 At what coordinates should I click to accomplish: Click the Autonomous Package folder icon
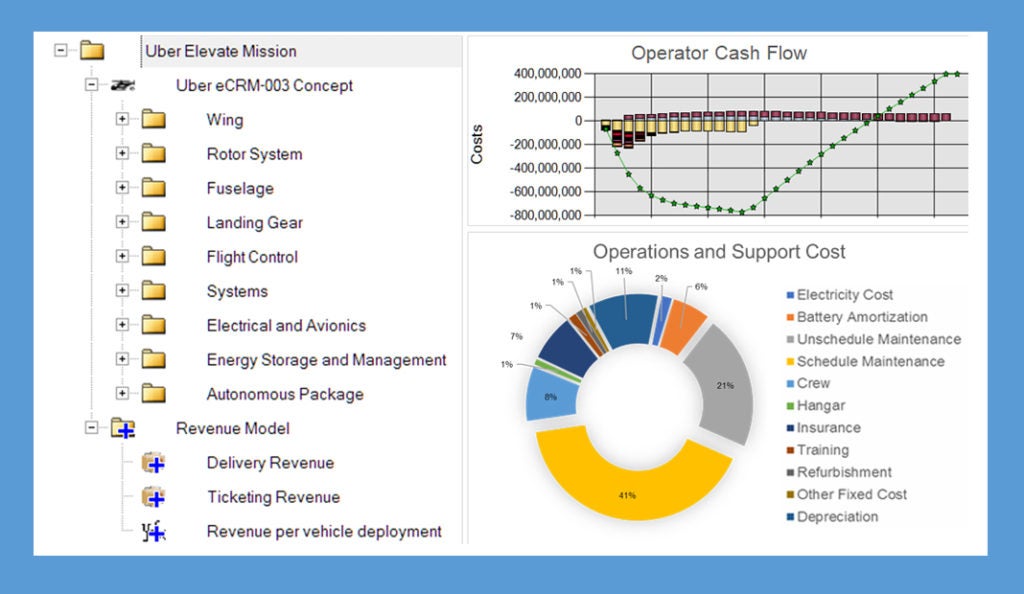[153, 393]
